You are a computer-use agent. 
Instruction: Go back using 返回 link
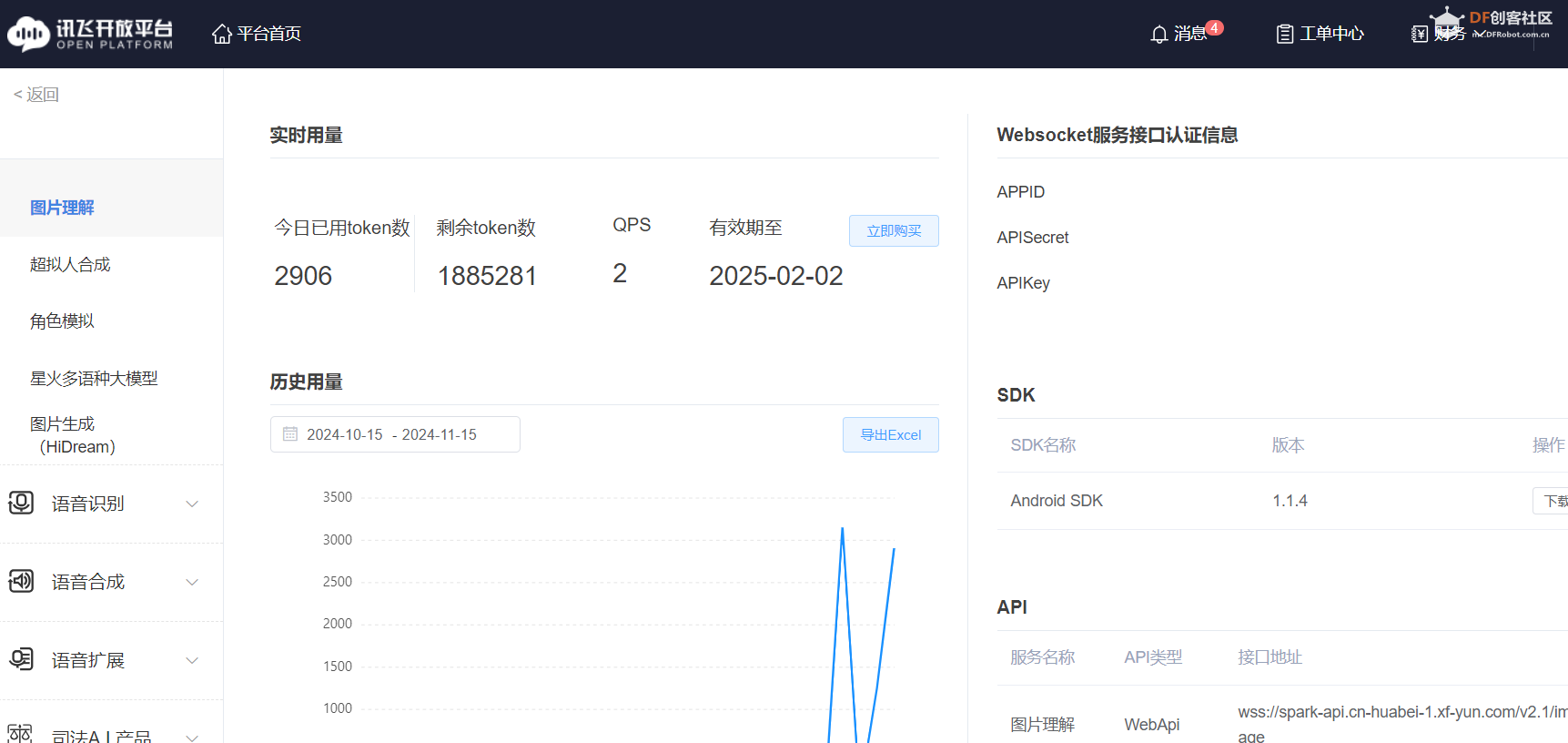(x=36, y=95)
